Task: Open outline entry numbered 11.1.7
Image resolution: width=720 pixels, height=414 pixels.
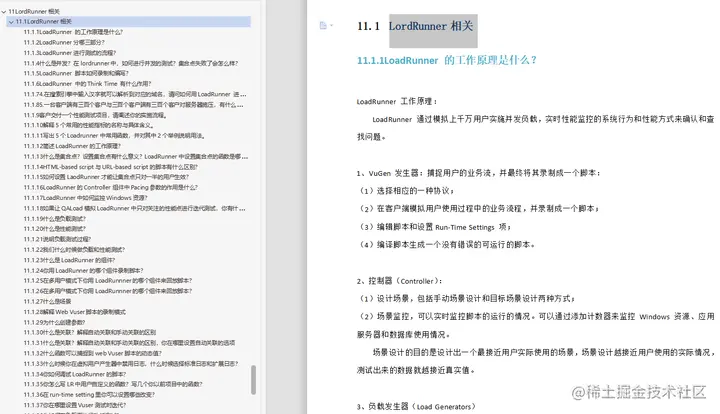Action: point(135,95)
